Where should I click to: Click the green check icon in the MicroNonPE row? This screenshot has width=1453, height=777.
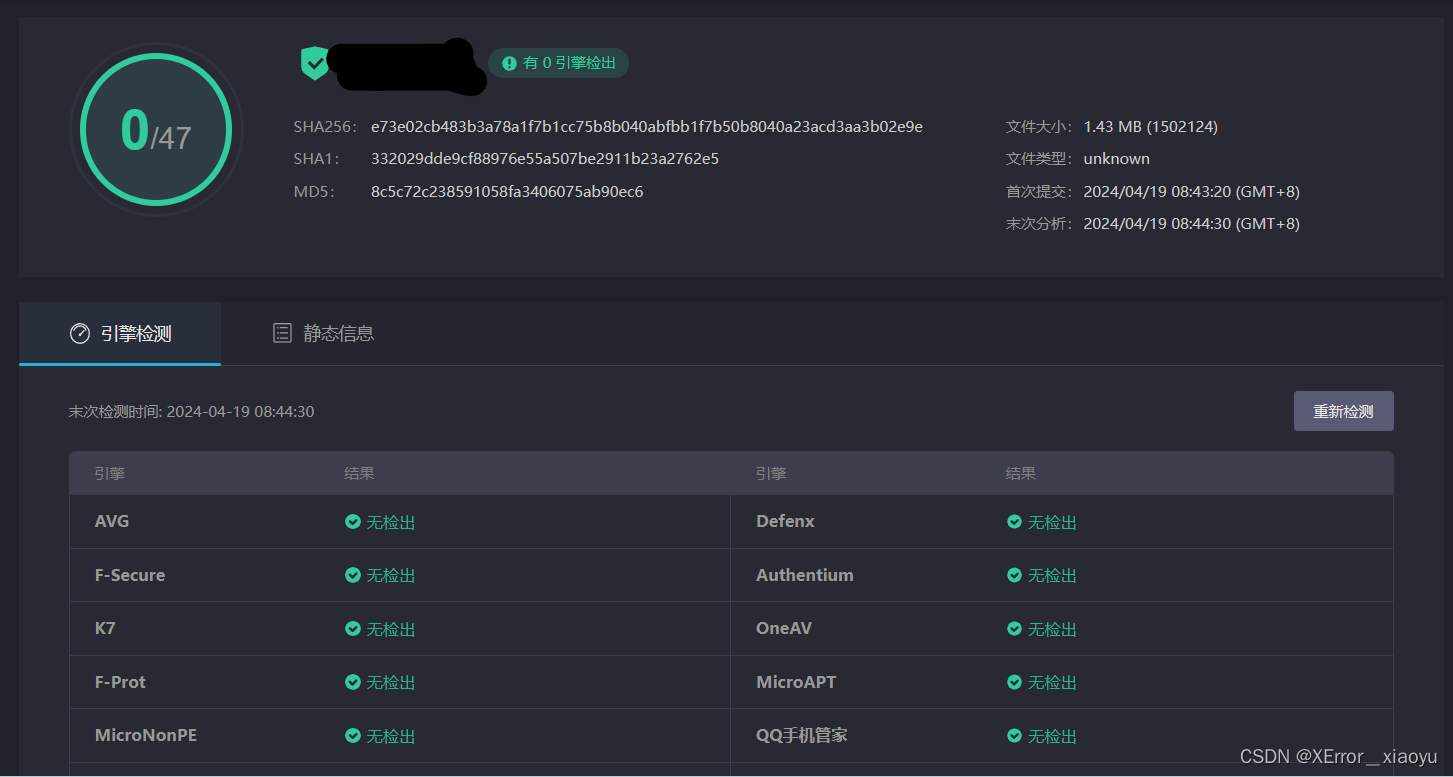coord(352,736)
